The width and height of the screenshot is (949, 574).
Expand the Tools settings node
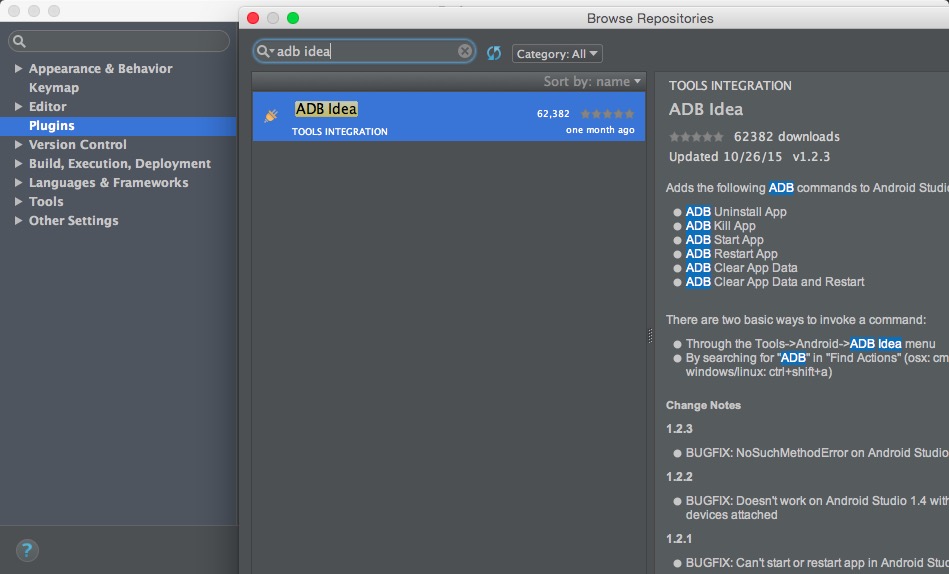point(18,202)
